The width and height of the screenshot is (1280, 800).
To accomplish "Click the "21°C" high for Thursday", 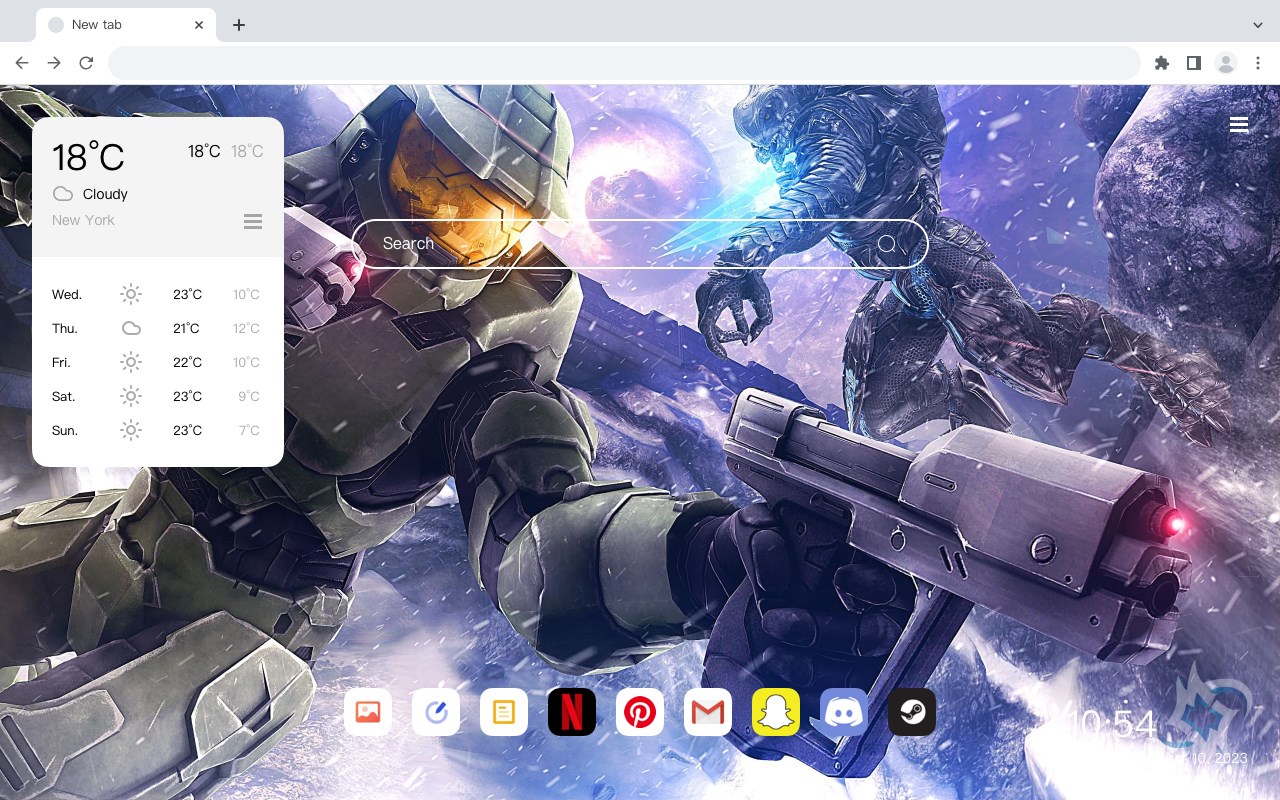I will pyautogui.click(x=186, y=328).
